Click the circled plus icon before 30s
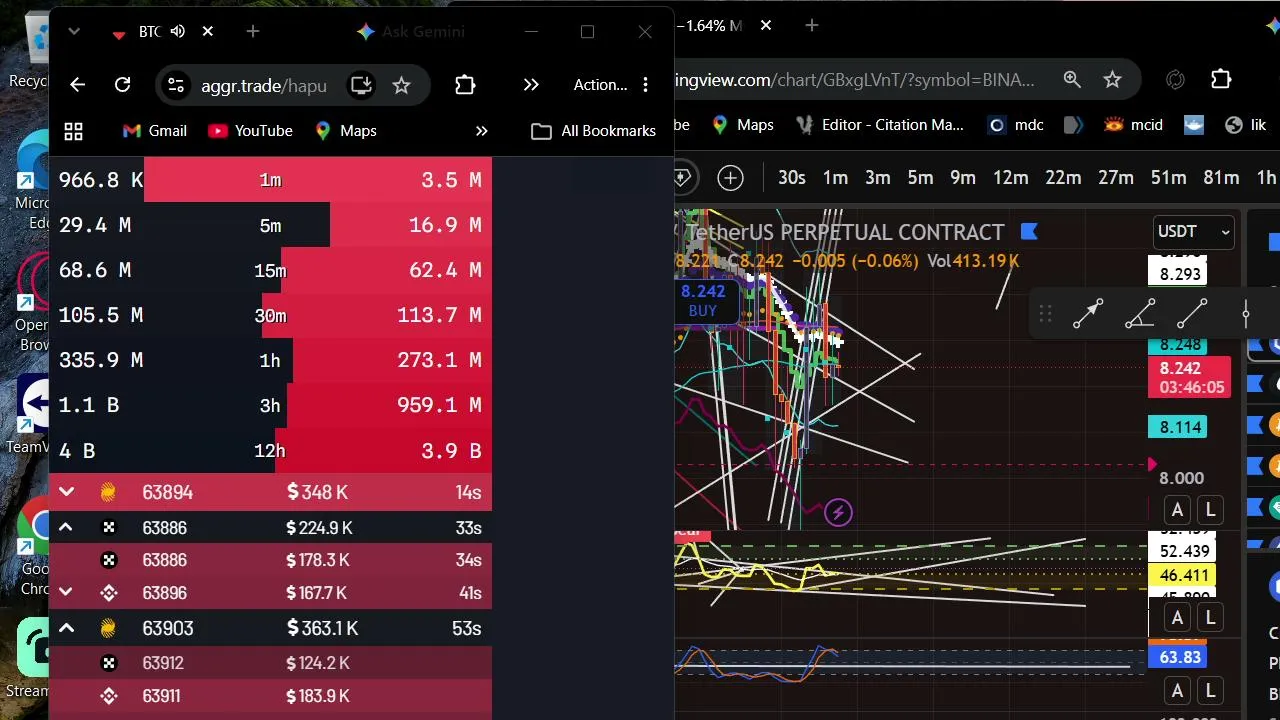The height and width of the screenshot is (720, 1280). (x=731, y=178)
